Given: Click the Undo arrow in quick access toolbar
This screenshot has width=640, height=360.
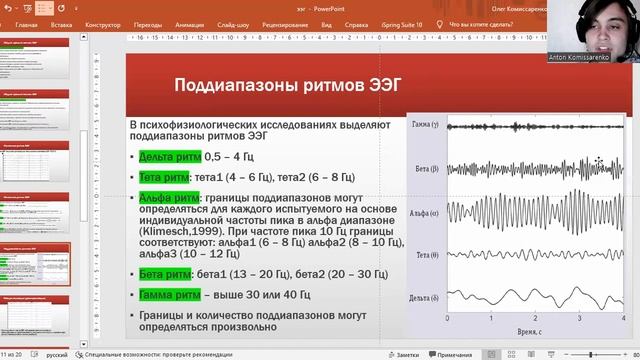Looking at the screenshot, I should click(x=7, y=8).
